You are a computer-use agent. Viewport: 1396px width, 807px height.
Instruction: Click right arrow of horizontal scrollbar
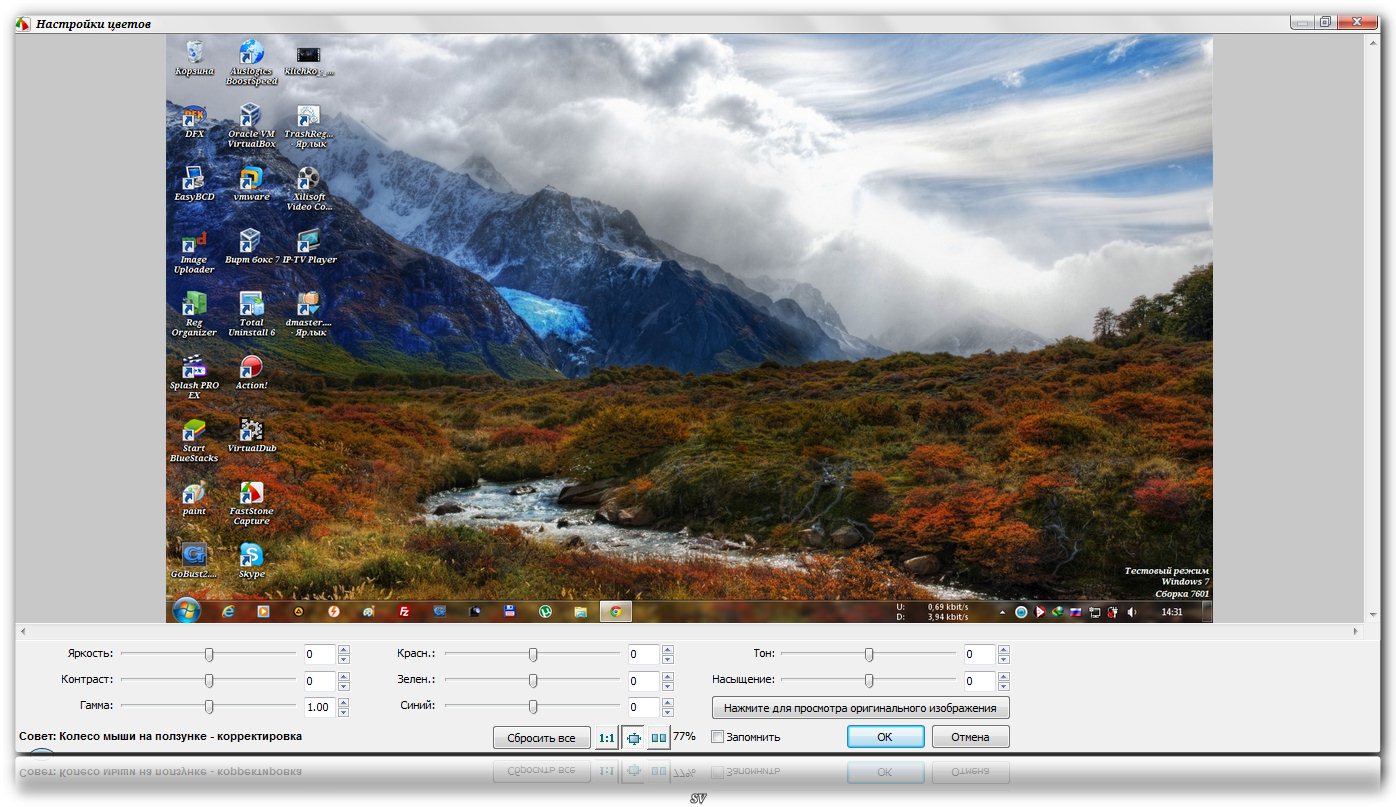(1356, 631)
